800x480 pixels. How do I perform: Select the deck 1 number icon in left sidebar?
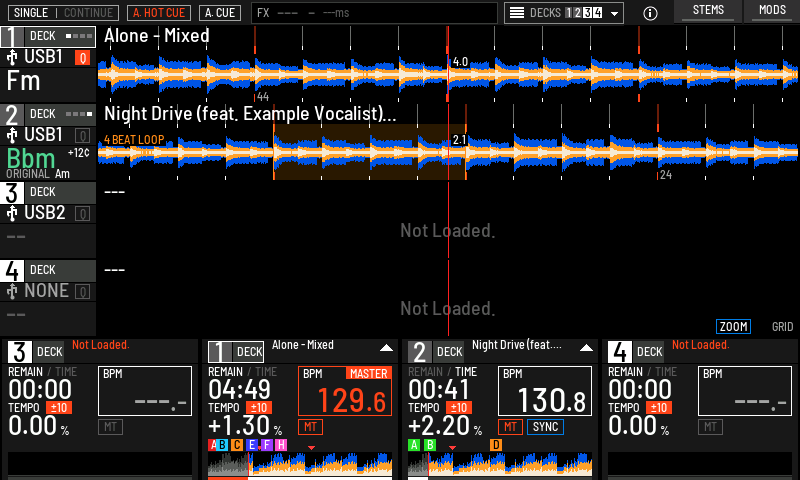[12, 37]
